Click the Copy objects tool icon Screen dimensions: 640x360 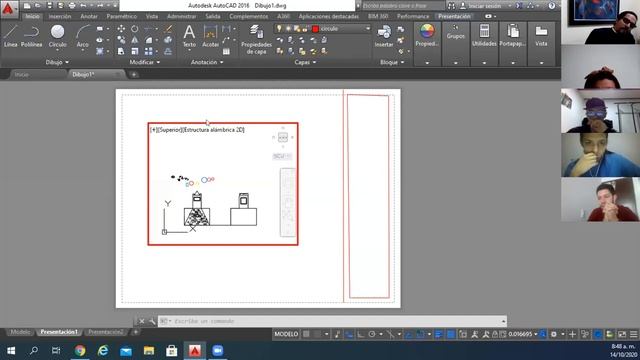[x=121, y=40]
